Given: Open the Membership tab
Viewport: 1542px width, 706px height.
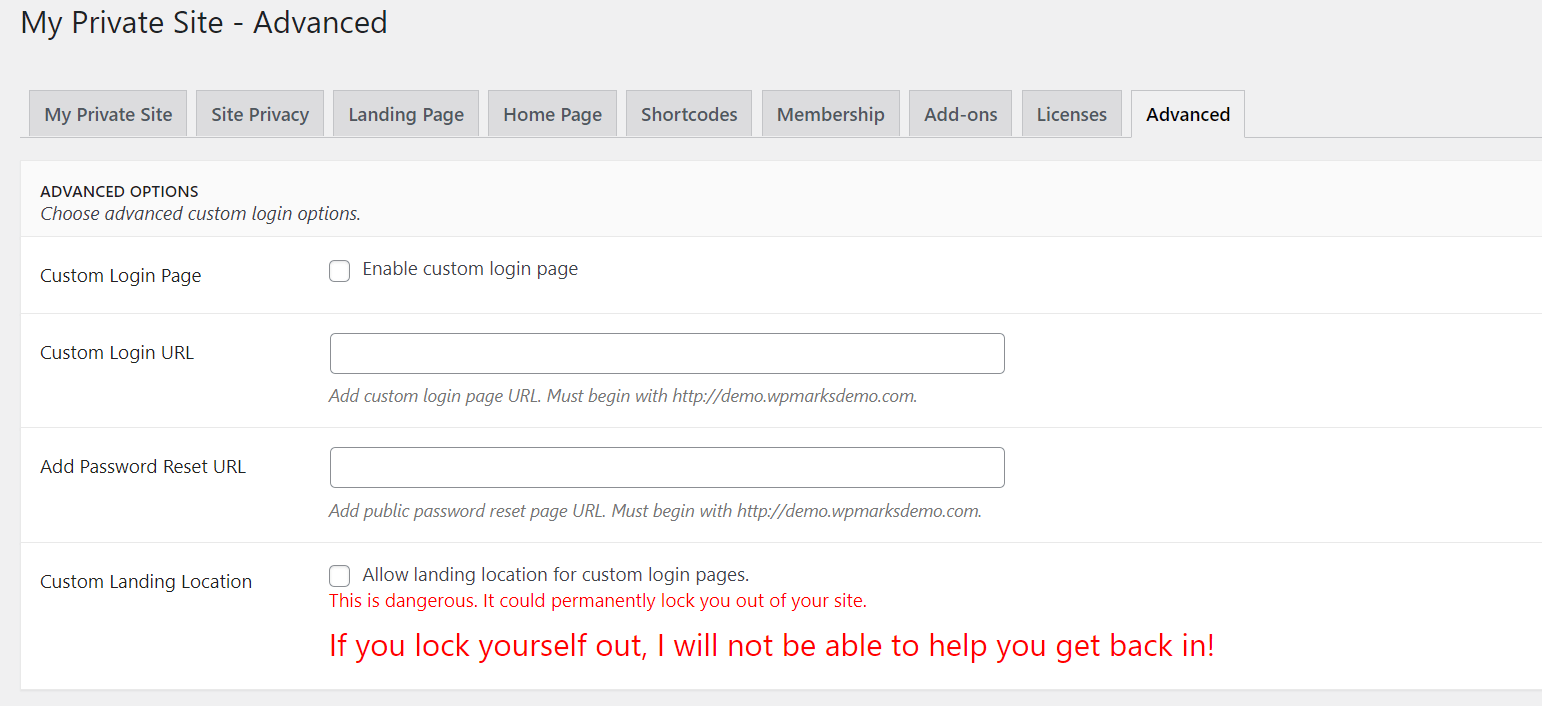Looking at the screenshot, I should pyautogui.click(x=830, y=113).
